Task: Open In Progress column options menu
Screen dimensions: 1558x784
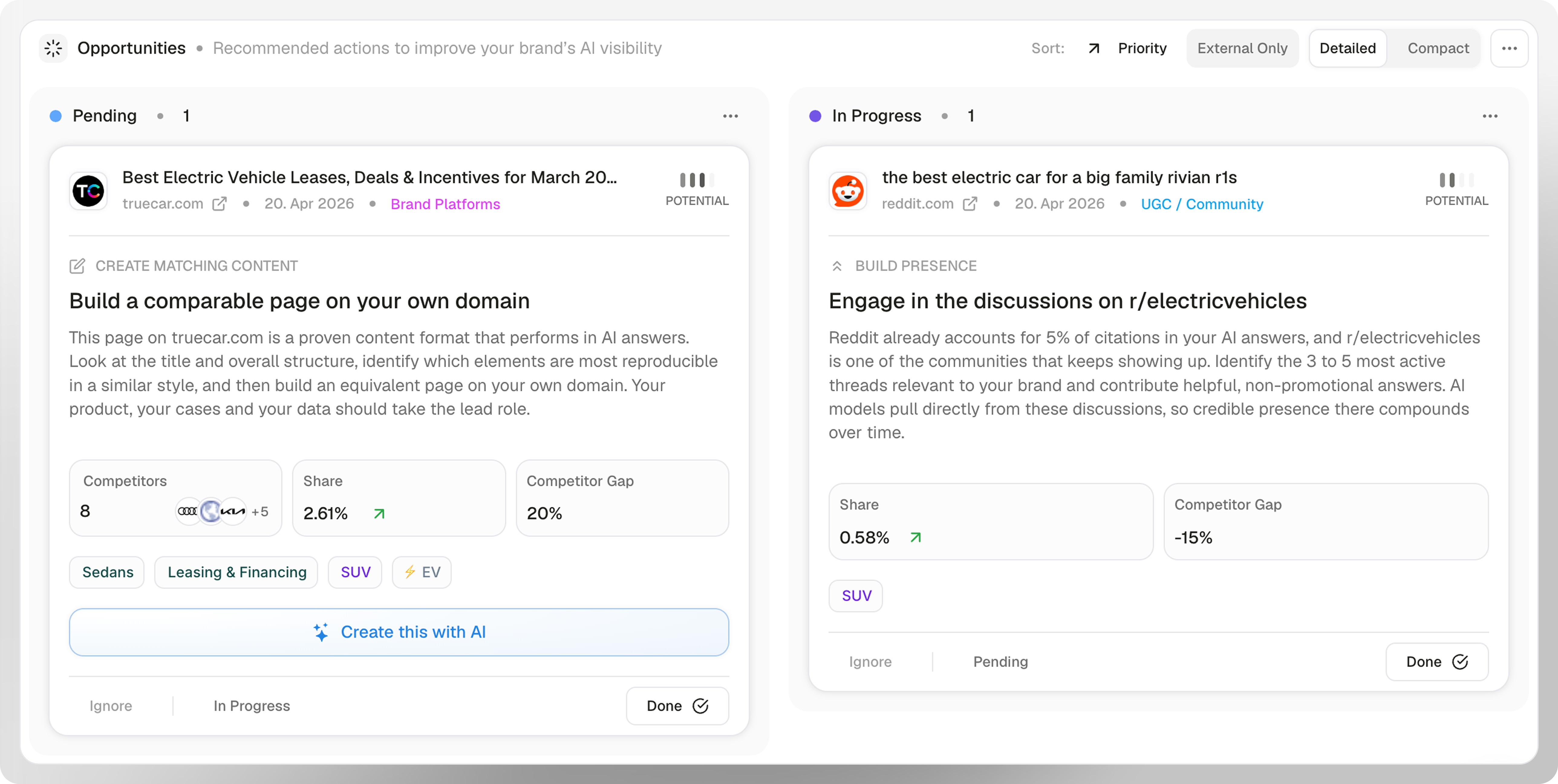Action: 1490,116
